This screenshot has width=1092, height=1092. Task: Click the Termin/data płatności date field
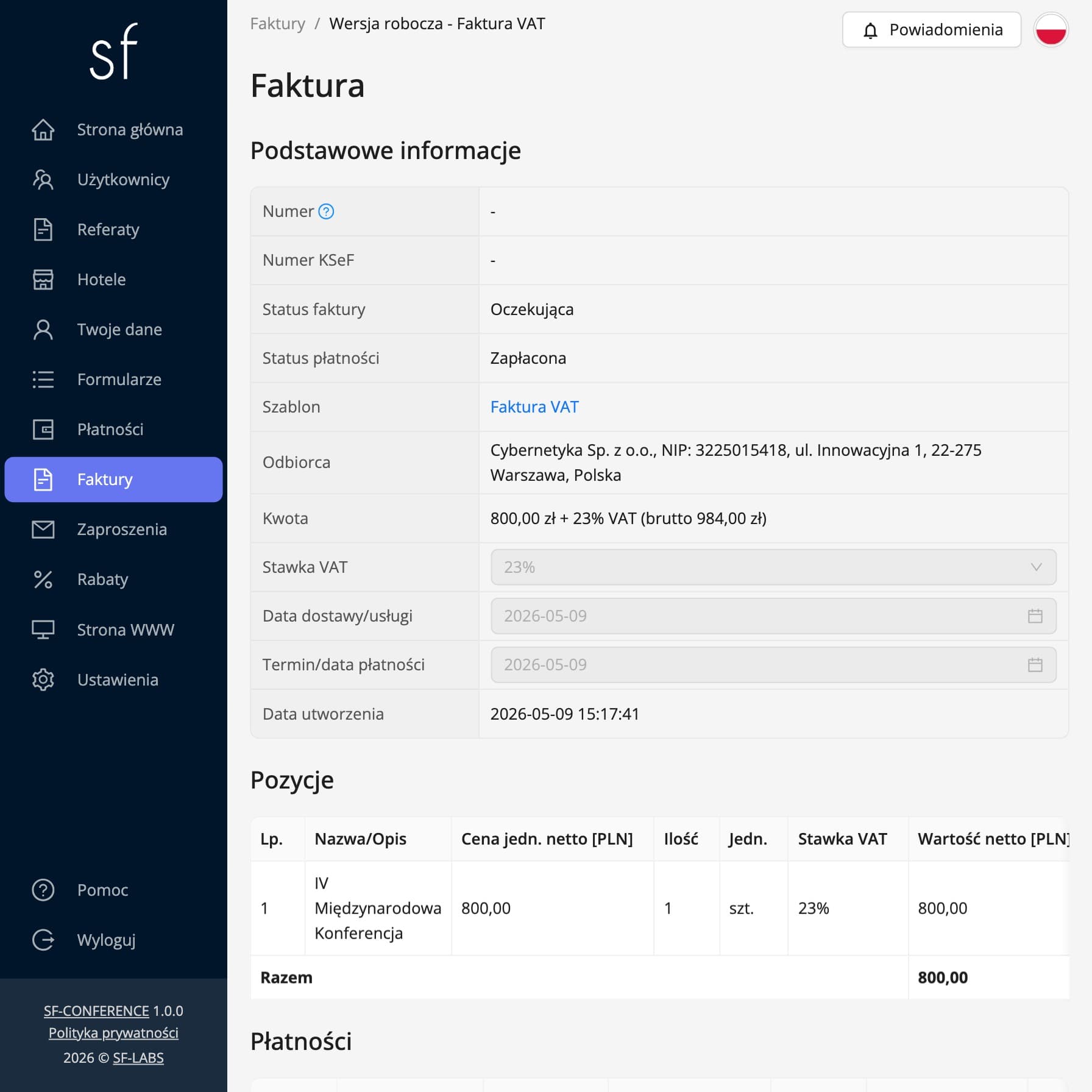773,665
